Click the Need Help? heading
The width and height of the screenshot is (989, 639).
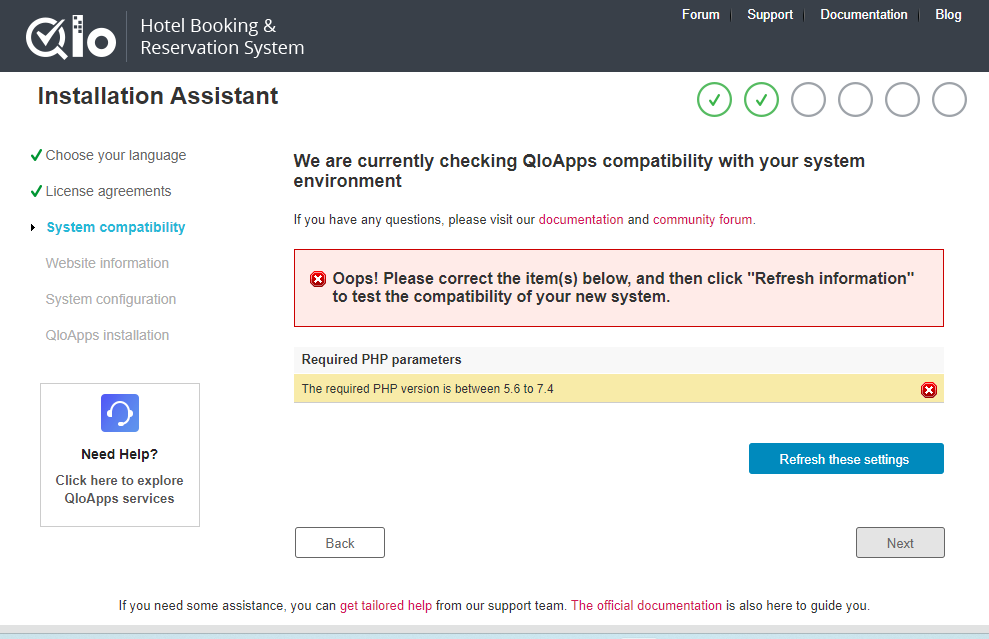(x=119, y=454)
